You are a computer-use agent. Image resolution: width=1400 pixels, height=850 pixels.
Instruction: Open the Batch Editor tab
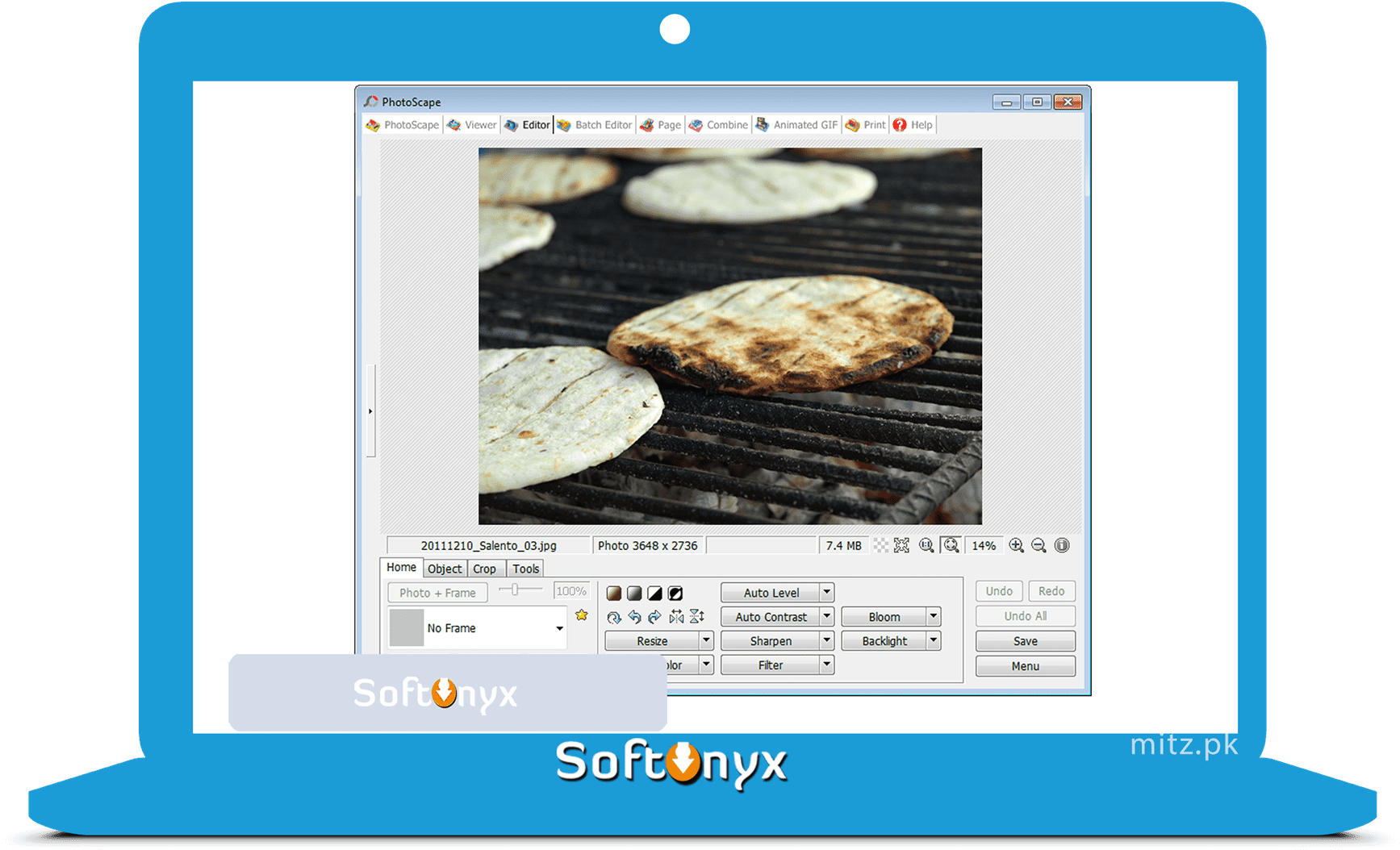point(595,125)
